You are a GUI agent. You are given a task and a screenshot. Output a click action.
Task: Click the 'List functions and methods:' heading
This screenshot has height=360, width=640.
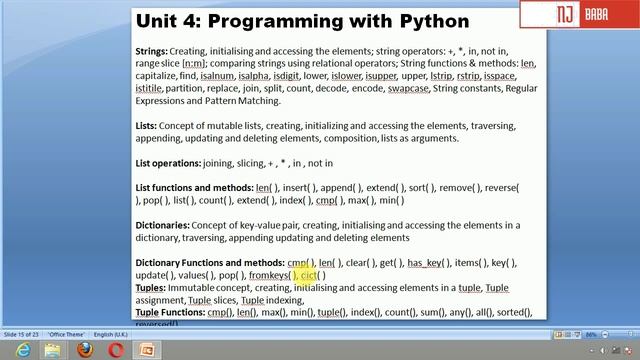click(x=194, y=188)
